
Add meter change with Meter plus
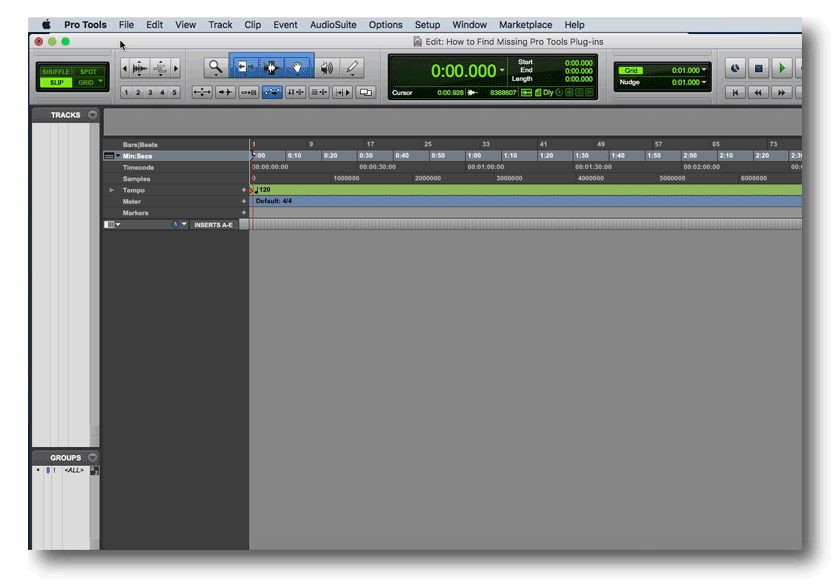point(244,201)
